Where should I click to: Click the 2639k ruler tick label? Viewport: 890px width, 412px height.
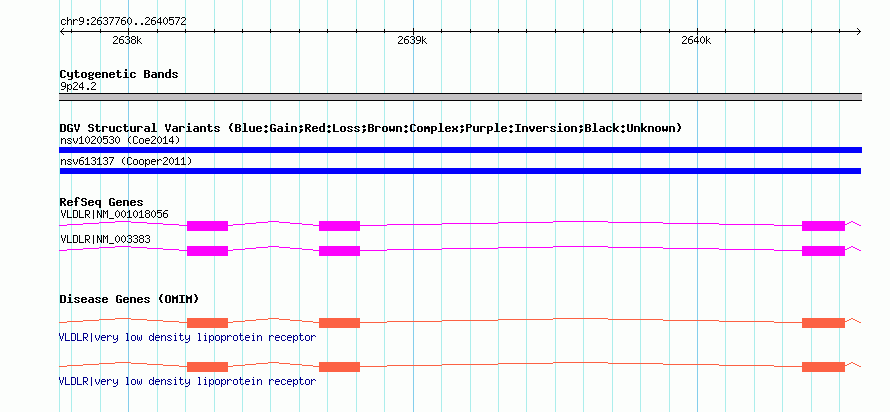412,40
